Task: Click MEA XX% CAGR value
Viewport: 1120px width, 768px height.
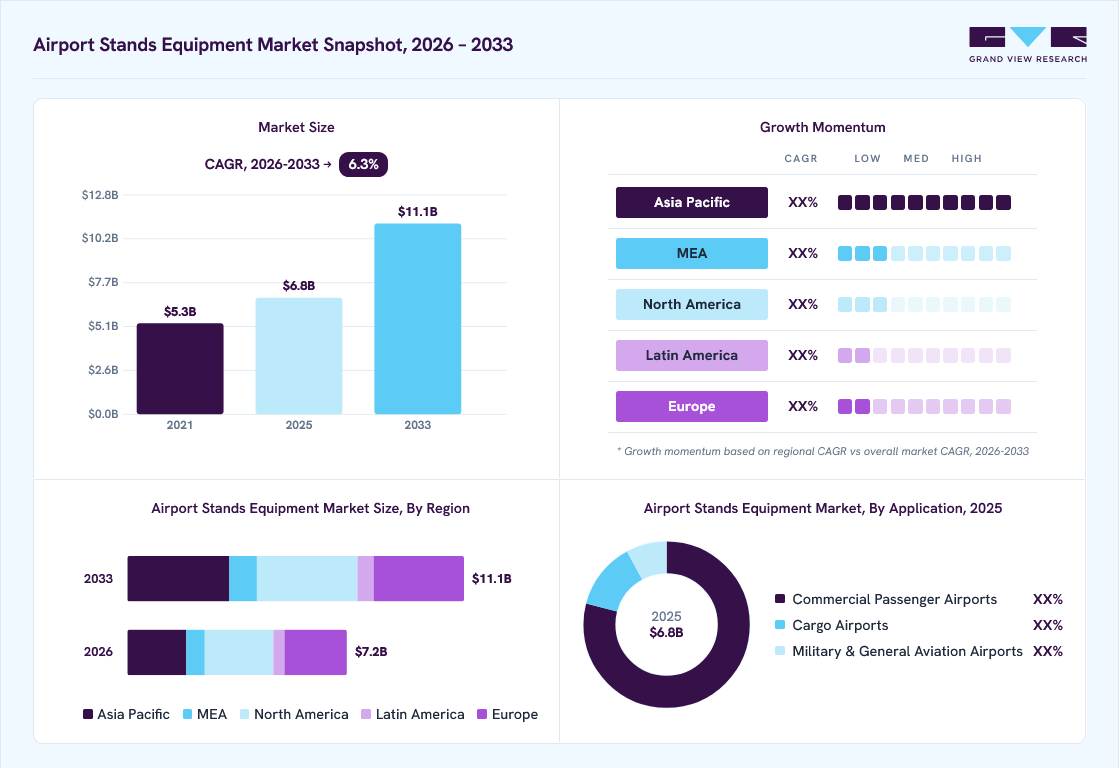Action: [x=803, y=254]
